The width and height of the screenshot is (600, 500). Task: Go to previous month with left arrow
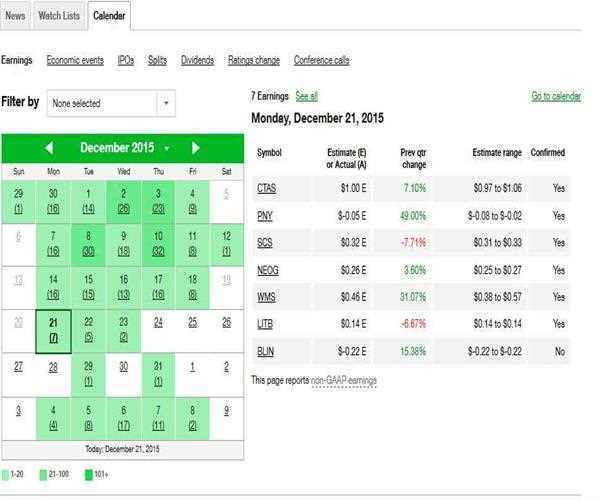point(49,148)
